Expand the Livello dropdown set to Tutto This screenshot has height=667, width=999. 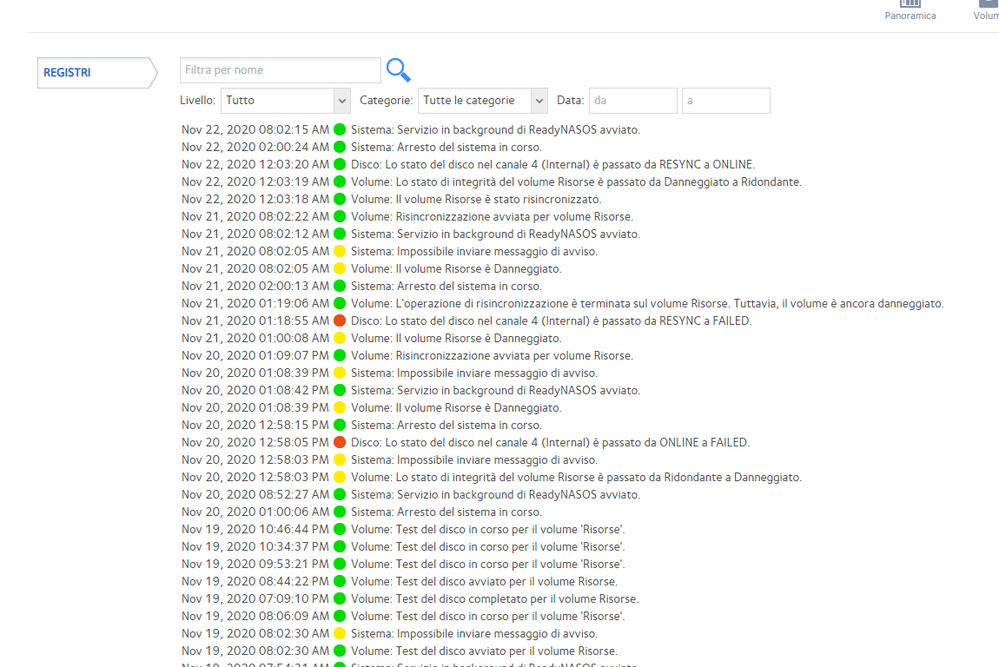tap(285, 100)
